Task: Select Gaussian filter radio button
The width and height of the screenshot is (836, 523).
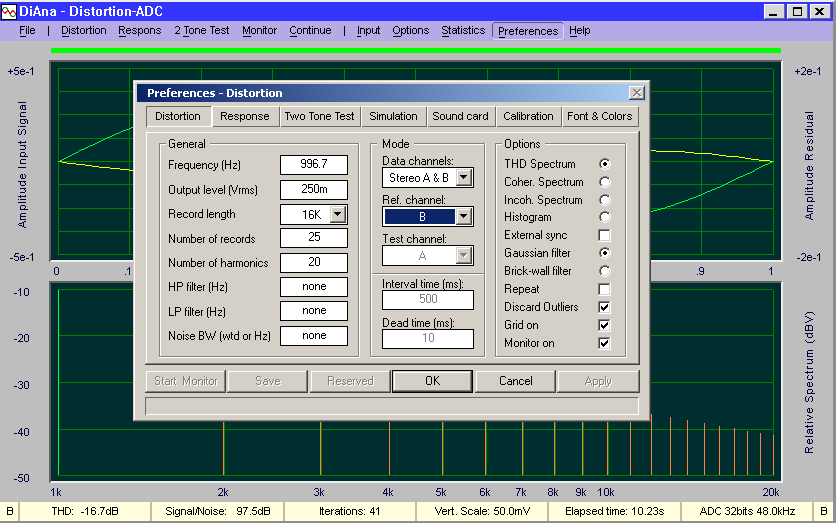Action: click(604, 253)
